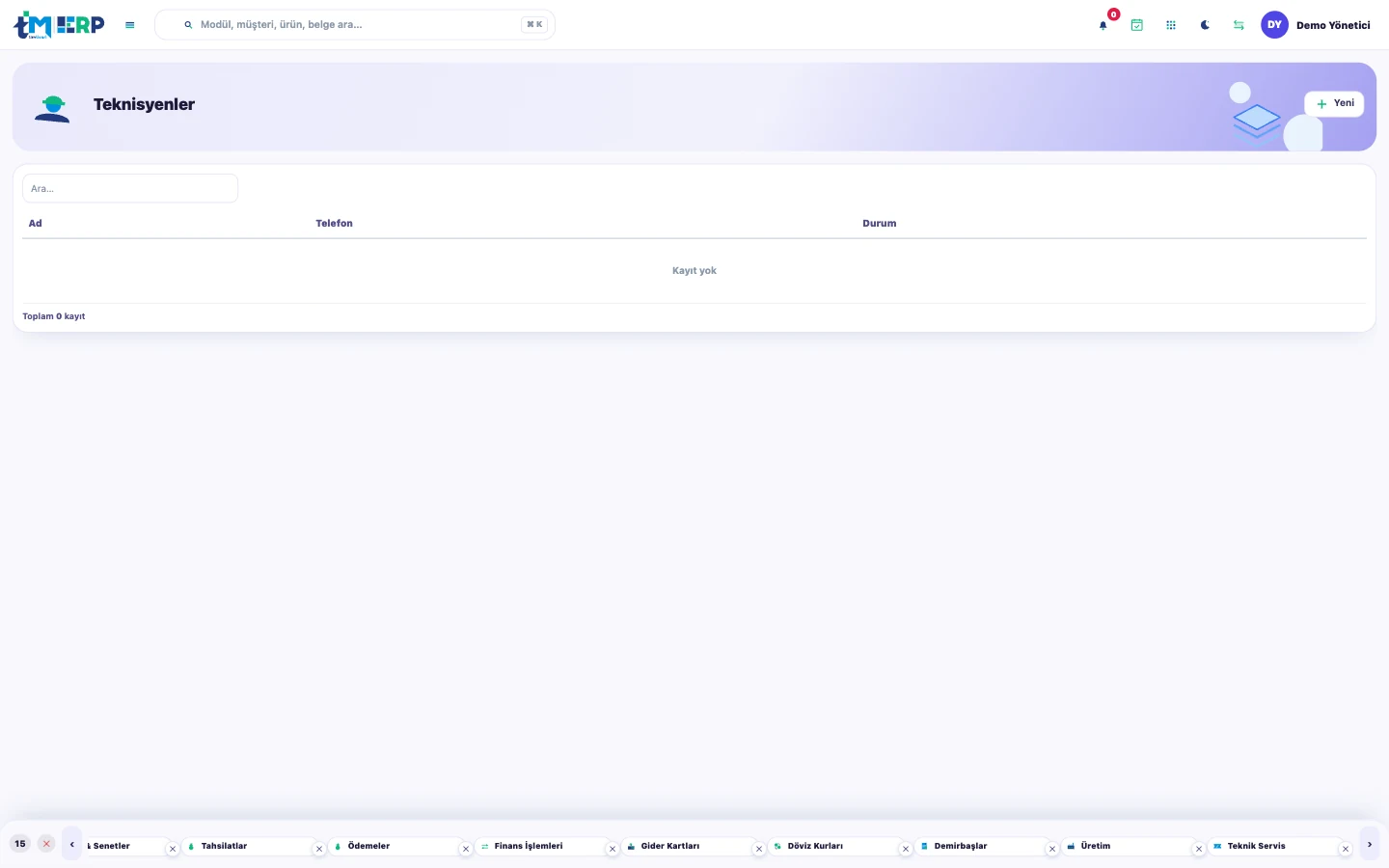Close the Demirbaşlar tab
Image resolution: width=1389 pixels, height=868 pixels.
pyautogui.click(x=1052, y=850)
